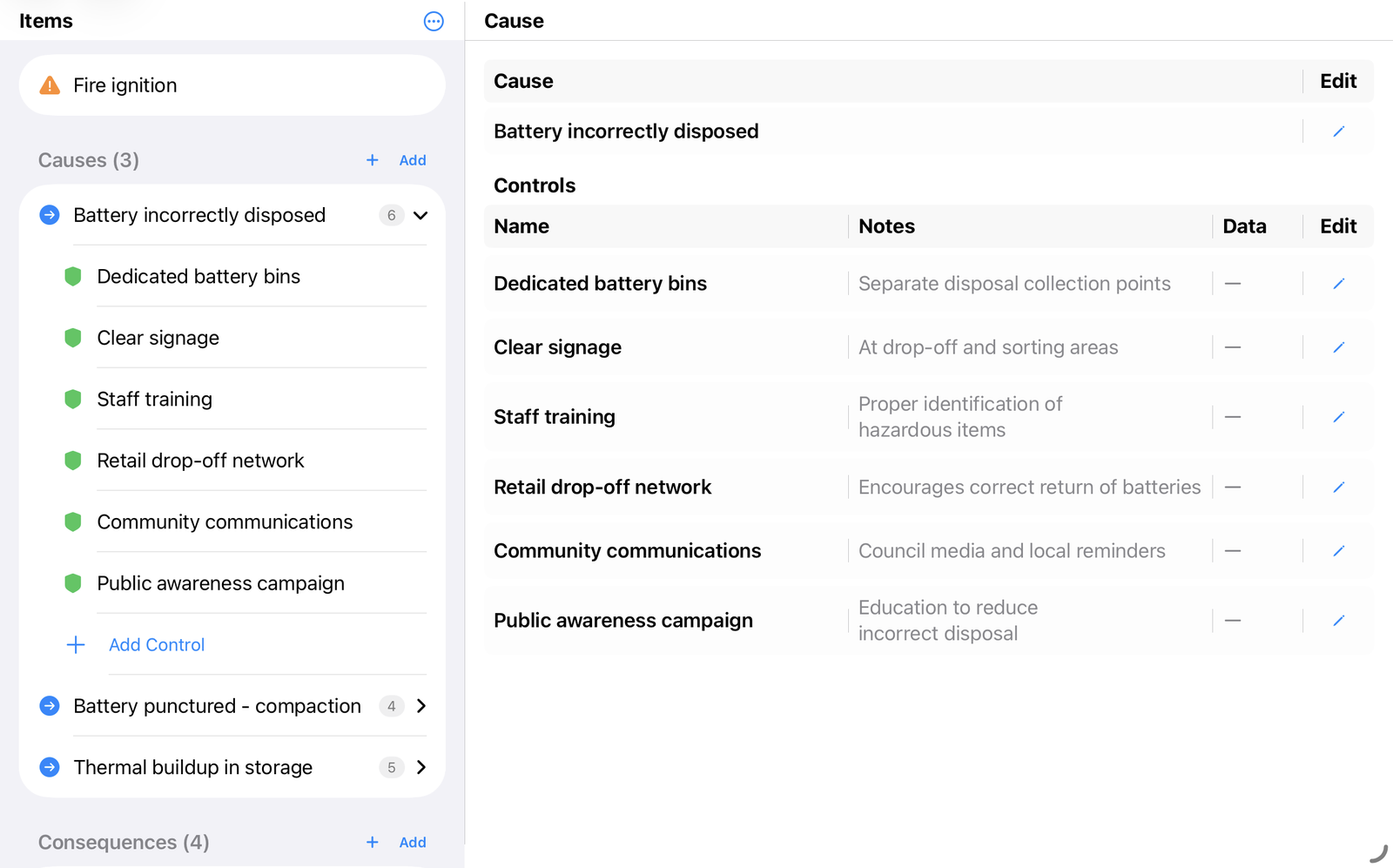The height and width of the screenshot is (868, 1393).
Task: Click the shield icon beside Retail drop-off network
Action: point(73,461)
